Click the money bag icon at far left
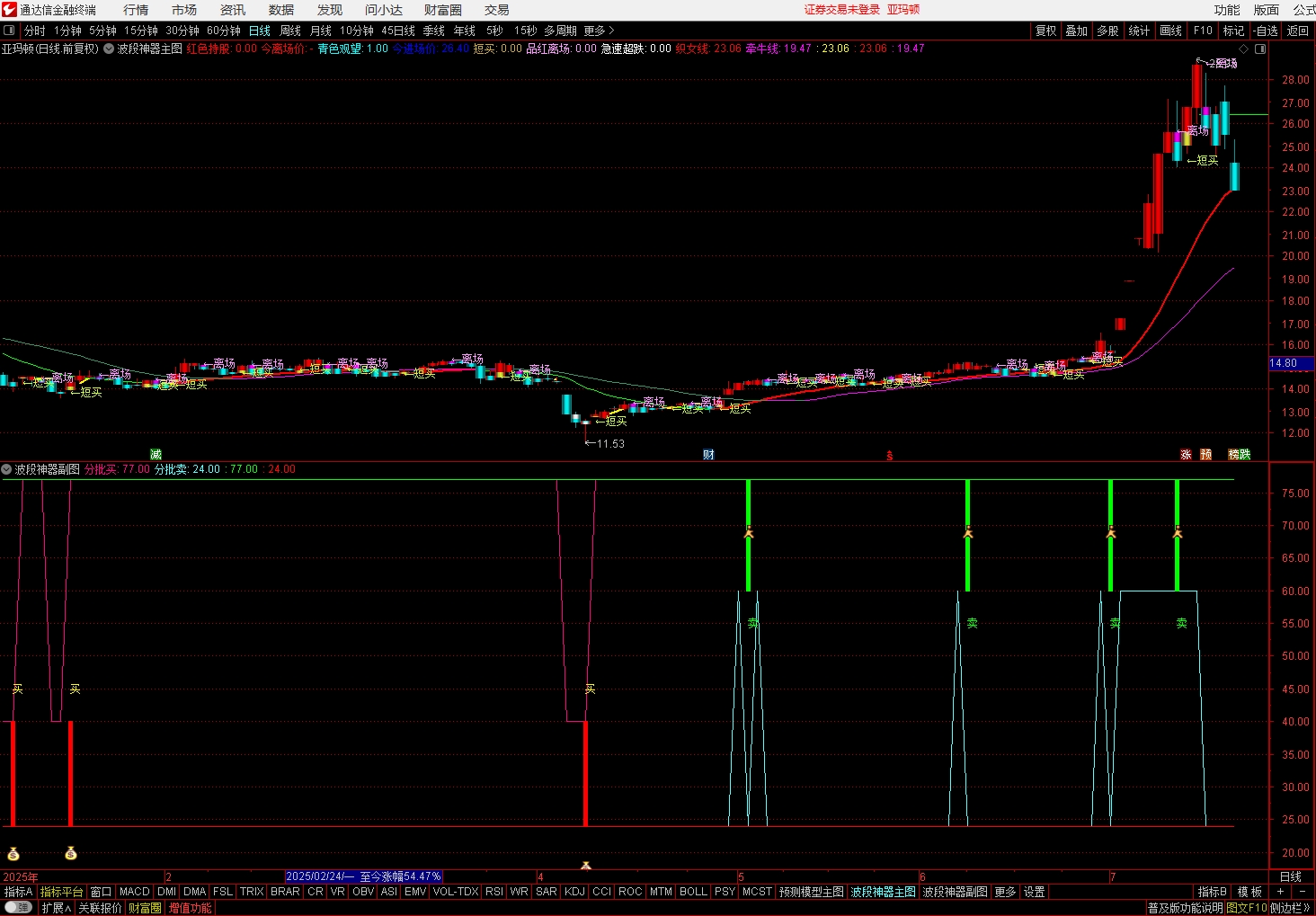Image resolution: width=1316 pixels, height=916 pixels. point(13,854)
